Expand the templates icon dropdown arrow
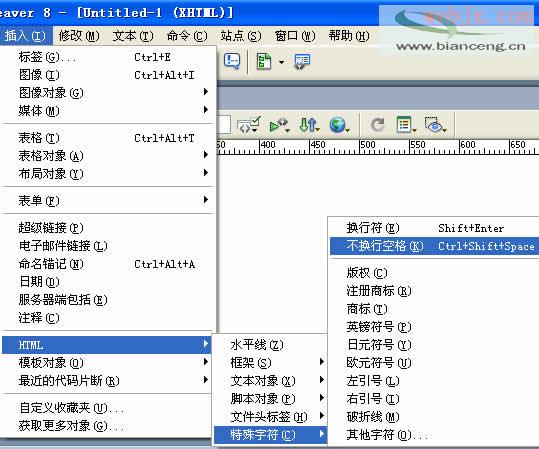Viewport: 539px width, 449px height. [282, 62]
